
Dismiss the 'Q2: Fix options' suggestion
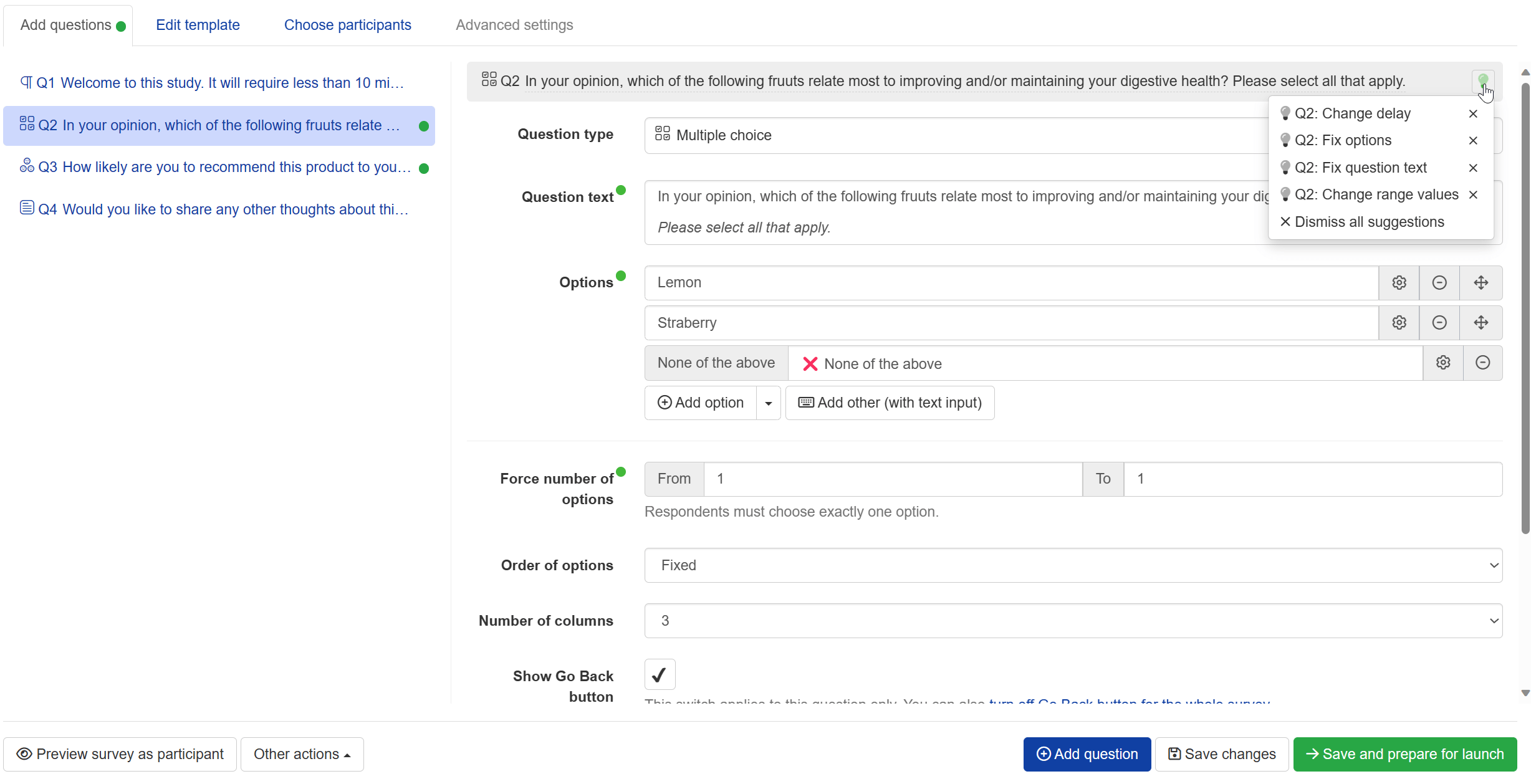[1473, 141]
